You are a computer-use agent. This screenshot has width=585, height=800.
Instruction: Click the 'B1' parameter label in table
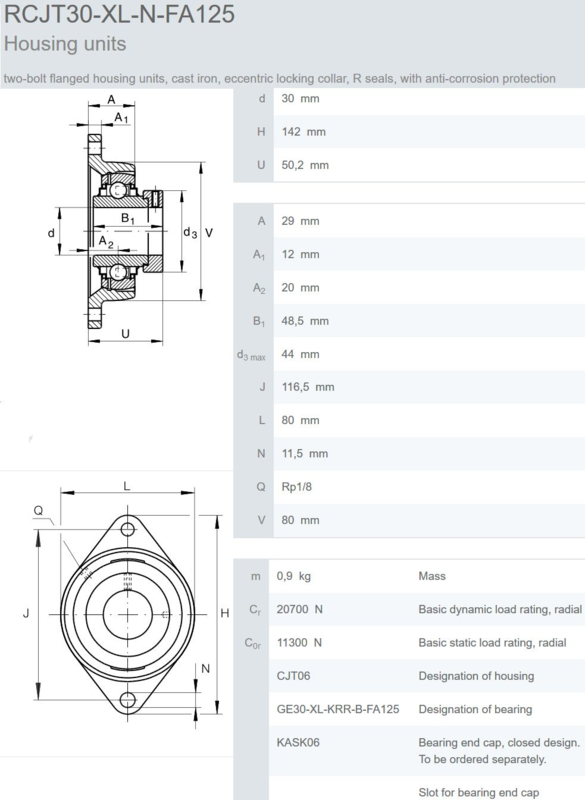259,321
